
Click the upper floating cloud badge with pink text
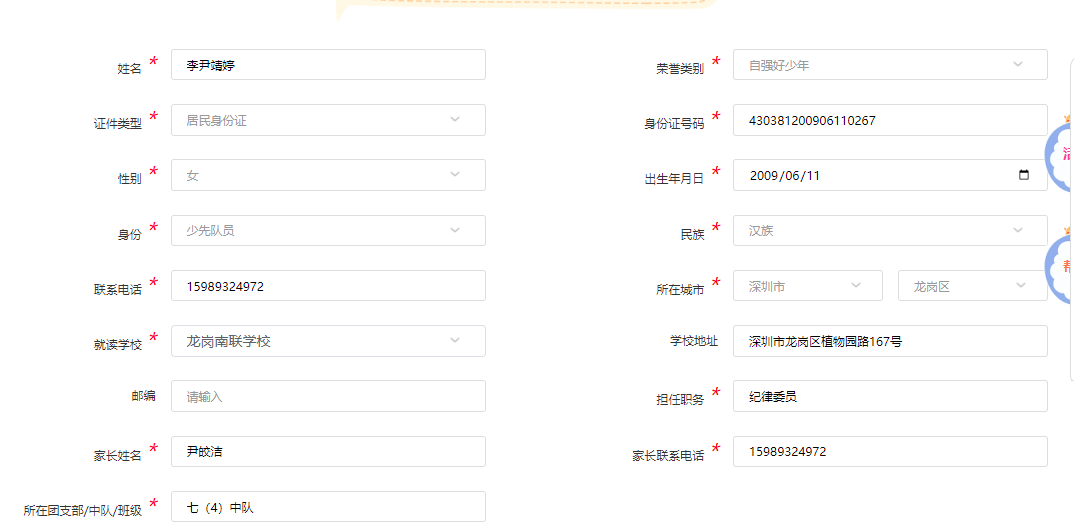tap(1060, 155)
